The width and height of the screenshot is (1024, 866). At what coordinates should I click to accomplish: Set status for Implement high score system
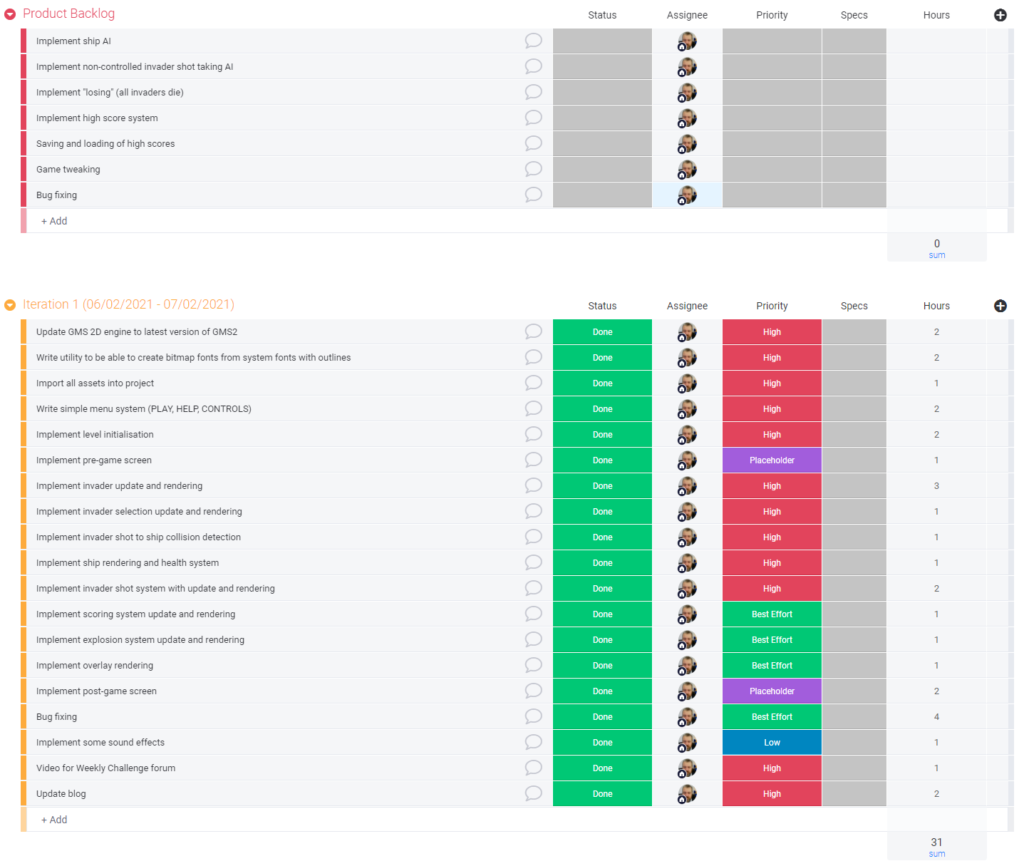tap(602, 118)
